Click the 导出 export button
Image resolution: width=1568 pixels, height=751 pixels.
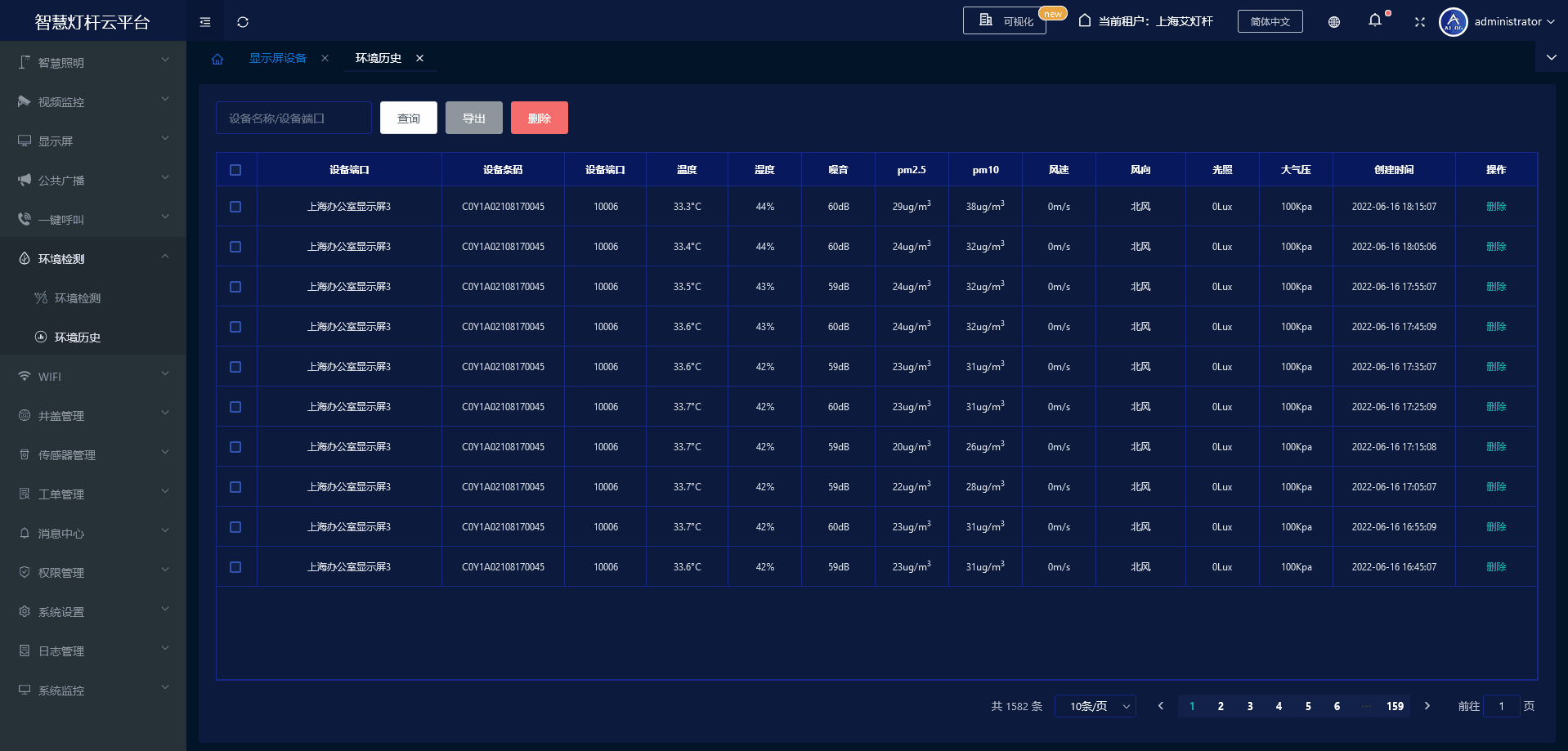(474, 118)
